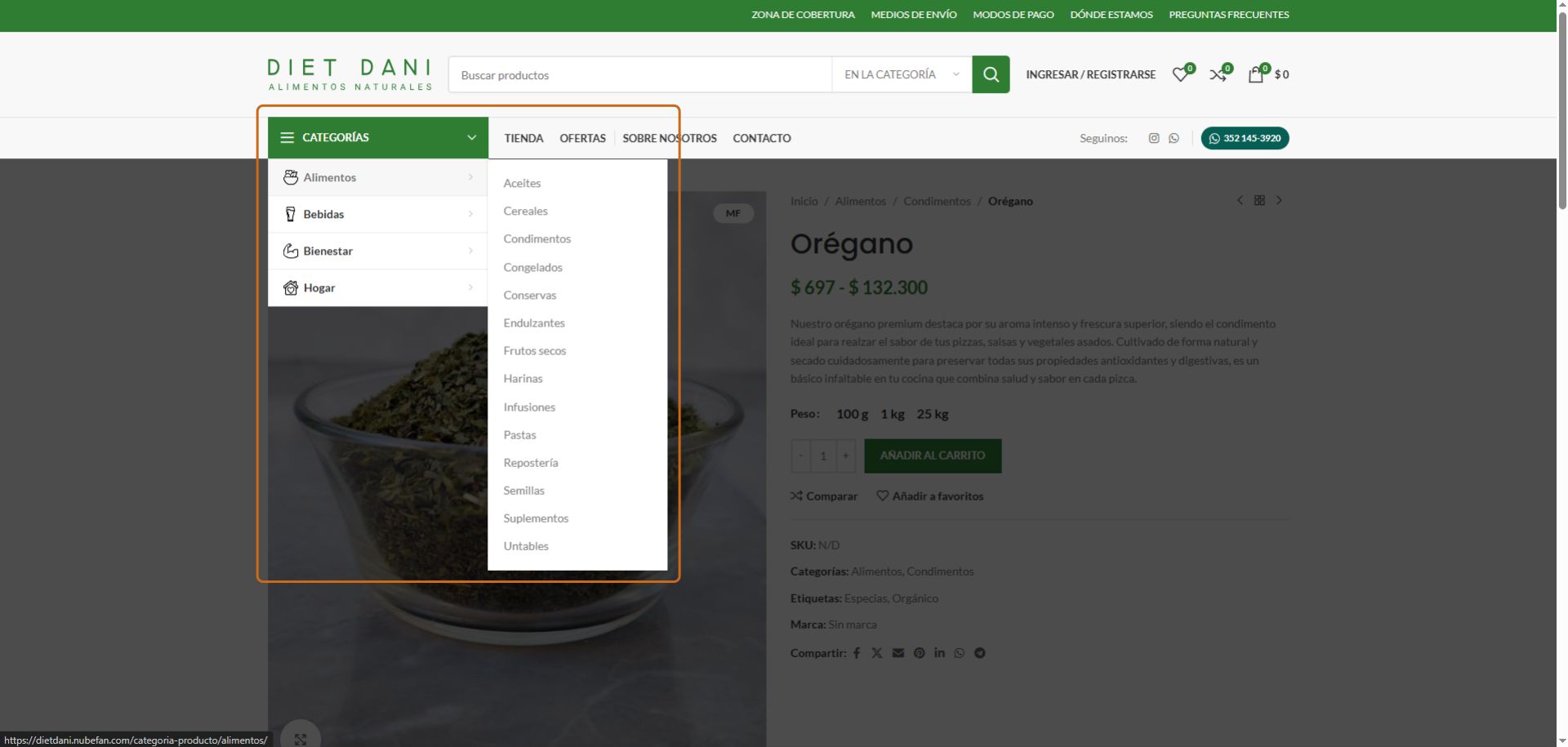Open the Ofertas menu item
The image size is (1568, 747).
coord(582,138)
